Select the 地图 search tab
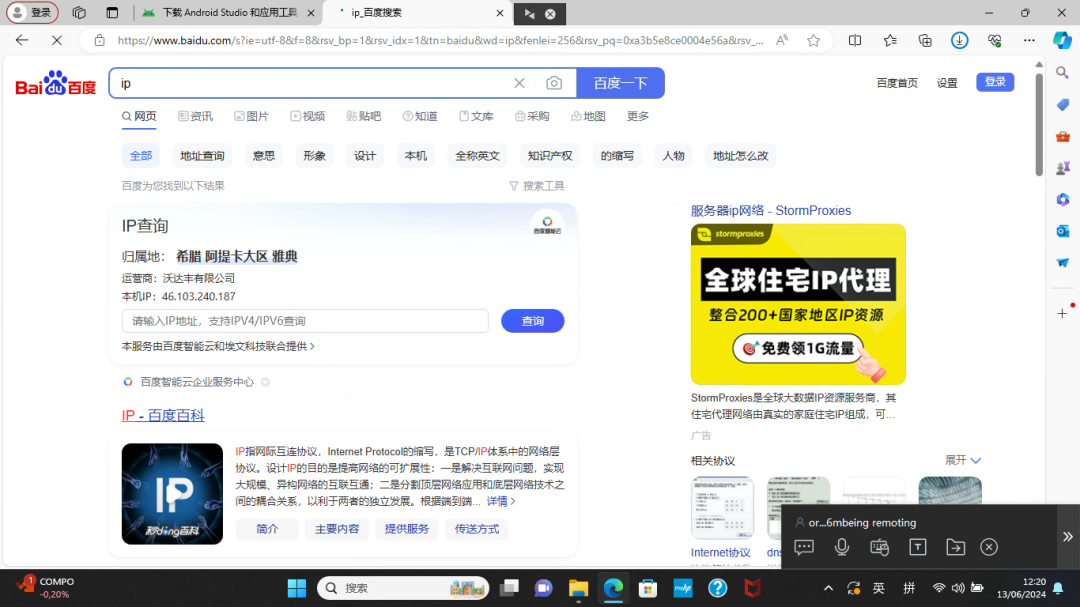 coord(588,116)
